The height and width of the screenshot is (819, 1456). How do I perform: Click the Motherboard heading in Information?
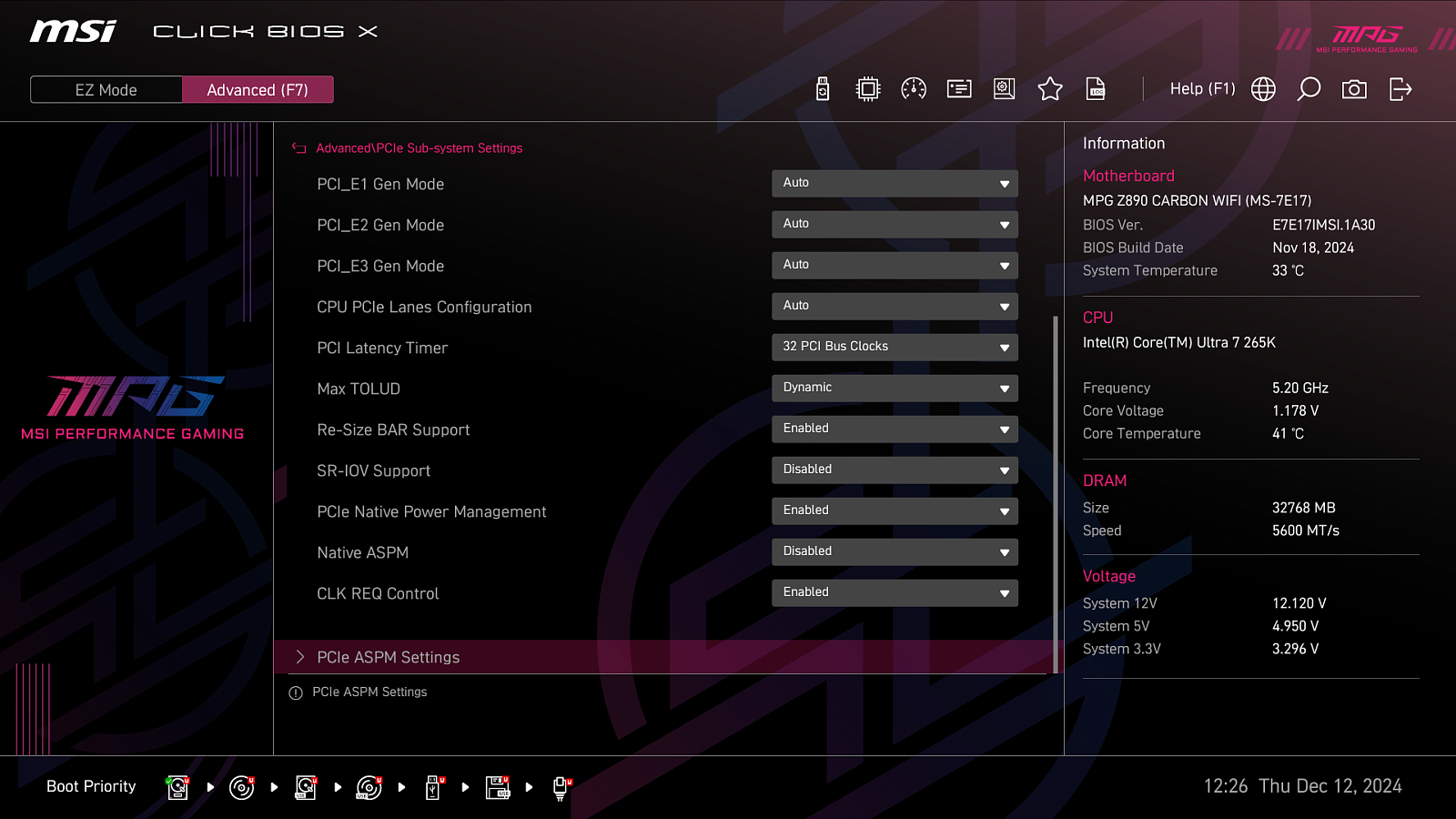[1128, 176]
